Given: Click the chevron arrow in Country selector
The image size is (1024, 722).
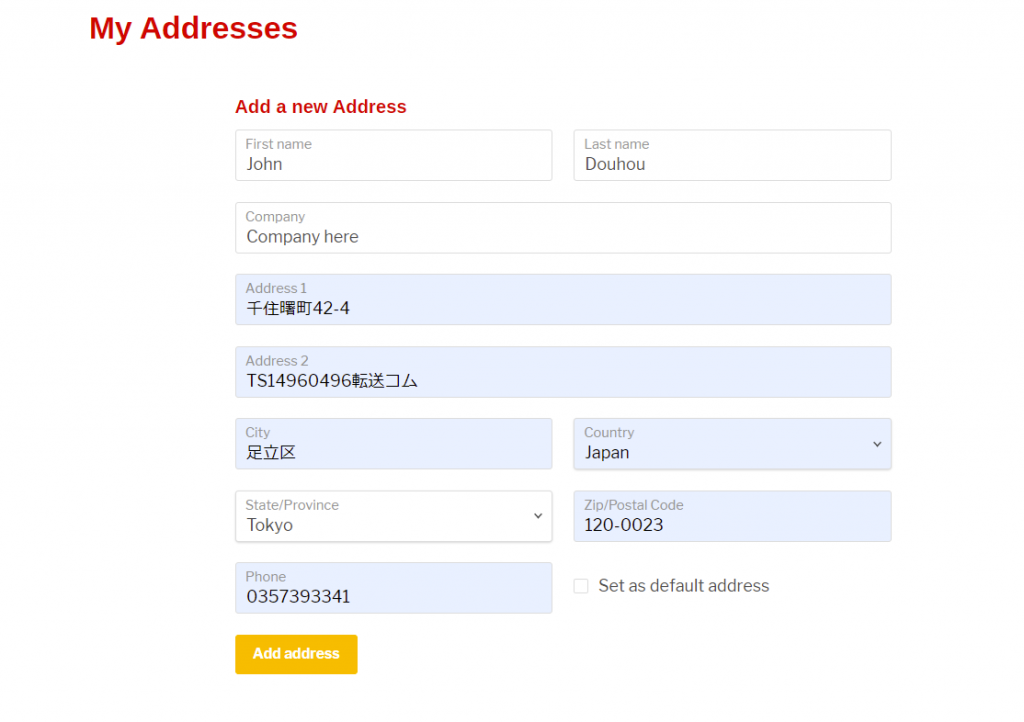Looking at the screenshot, I should 877,444.
